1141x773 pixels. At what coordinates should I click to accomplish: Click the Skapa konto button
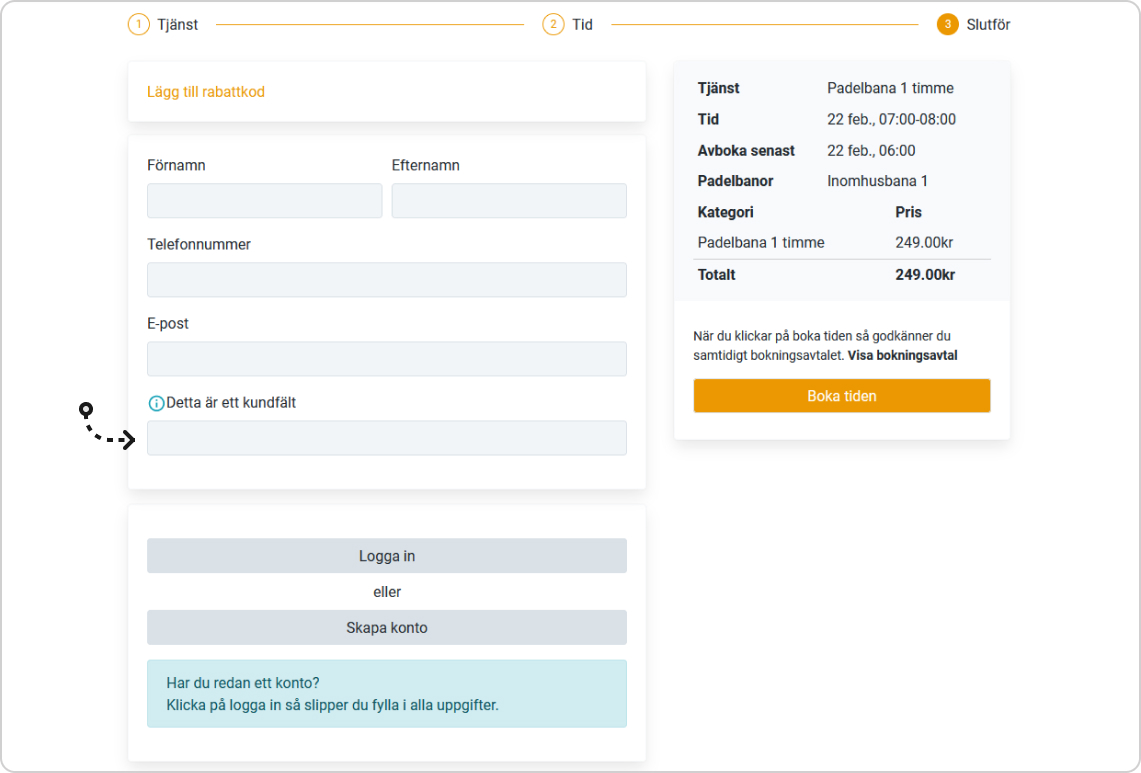click(386, 627)
